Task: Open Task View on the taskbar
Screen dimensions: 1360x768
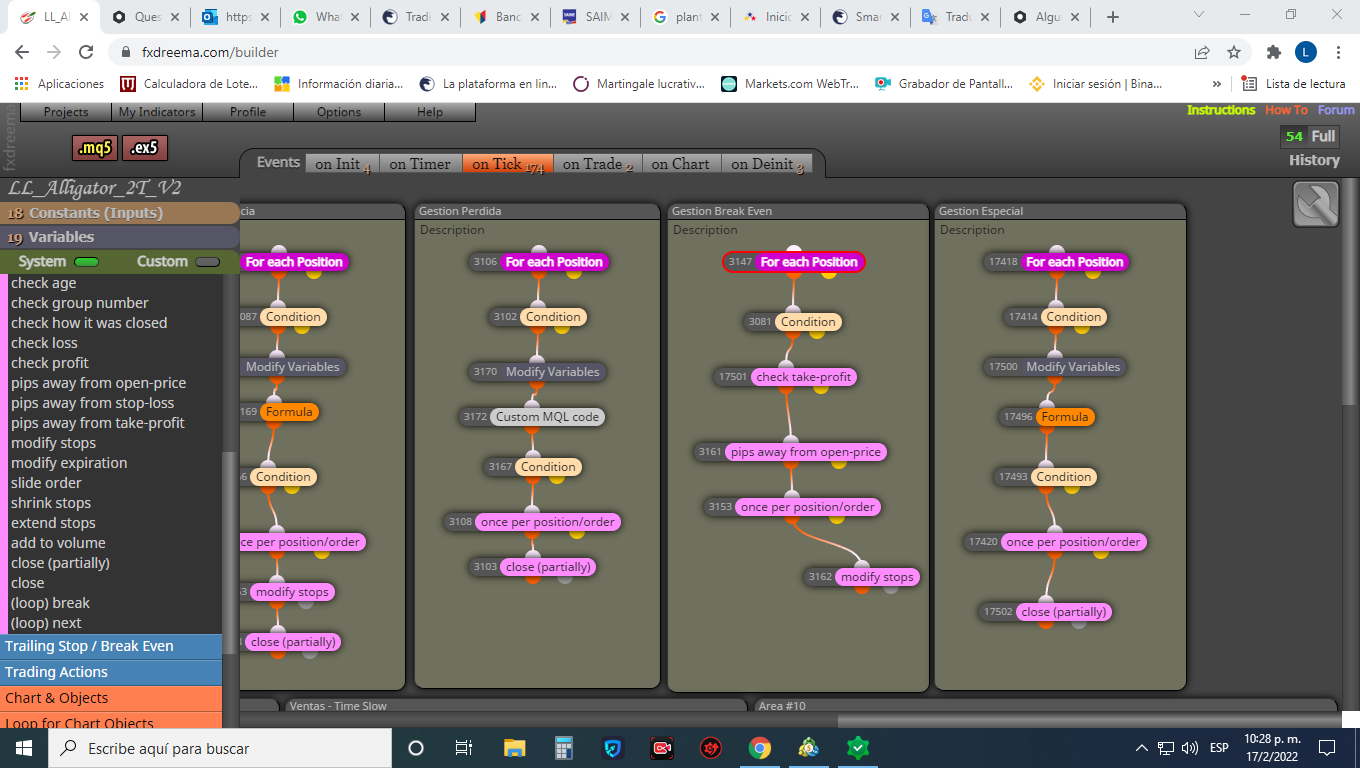Action: (x=464, y=748)
